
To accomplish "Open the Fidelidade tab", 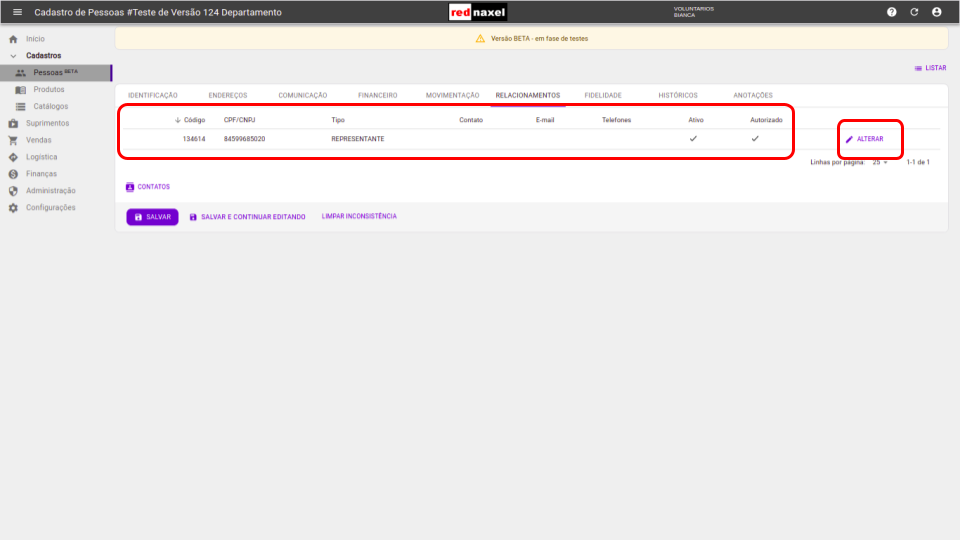I will [x=603, y=96].
